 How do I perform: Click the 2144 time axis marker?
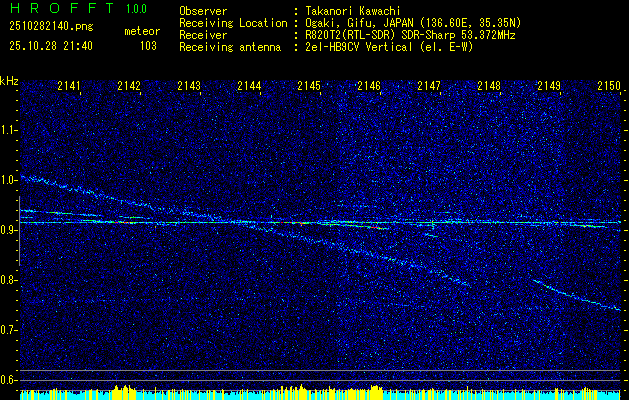pyautogui.click(x=249, y=85)
